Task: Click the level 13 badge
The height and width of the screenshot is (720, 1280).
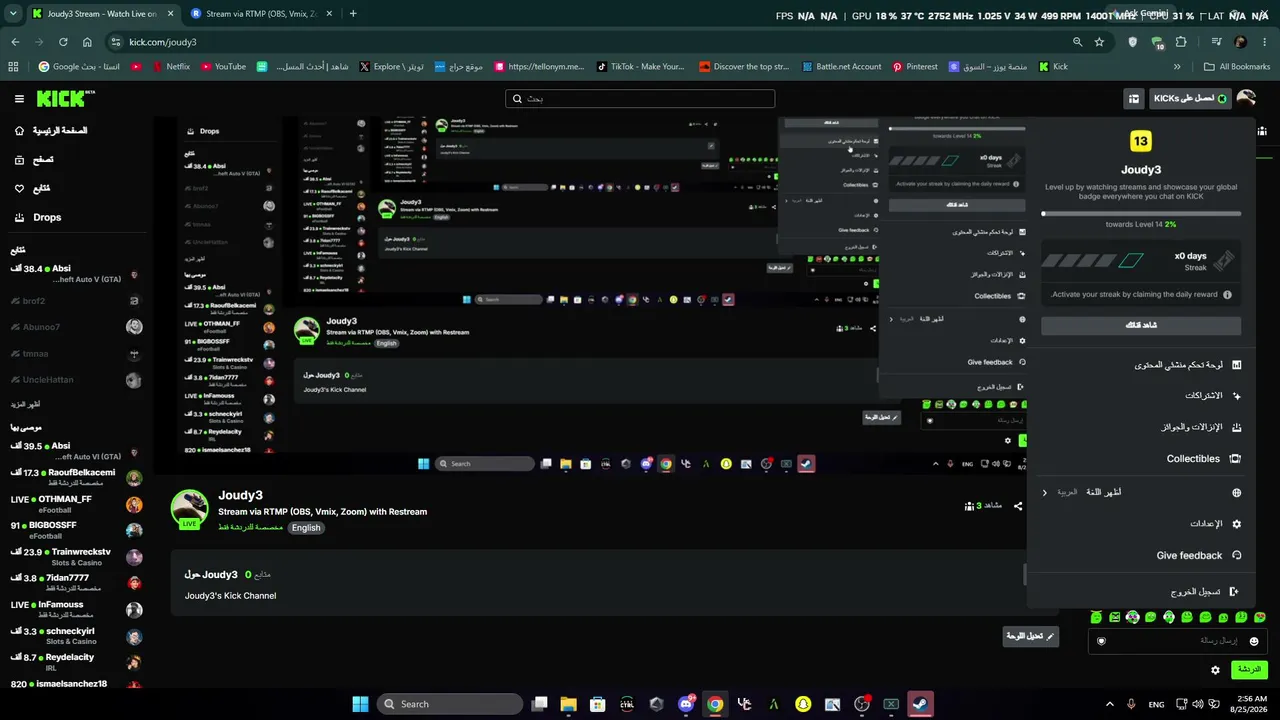Action: 1140,141
